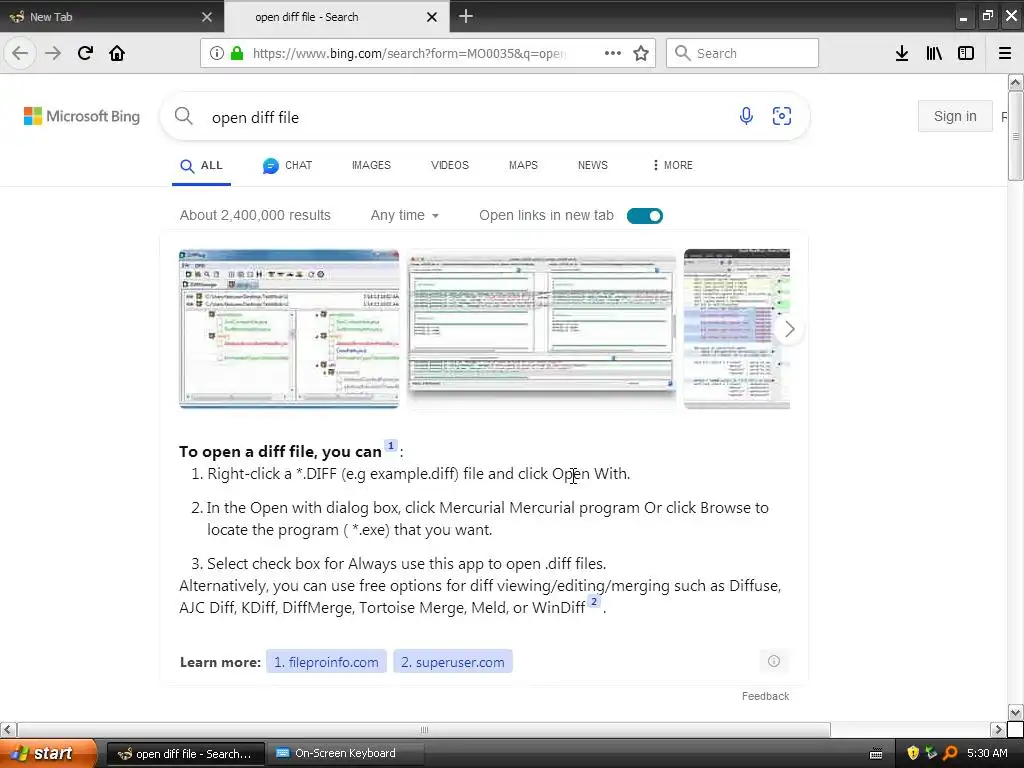Screen dimensions: 1024x768
Task: Open the third partially shown thumbnail
Action: coord(737,328)
